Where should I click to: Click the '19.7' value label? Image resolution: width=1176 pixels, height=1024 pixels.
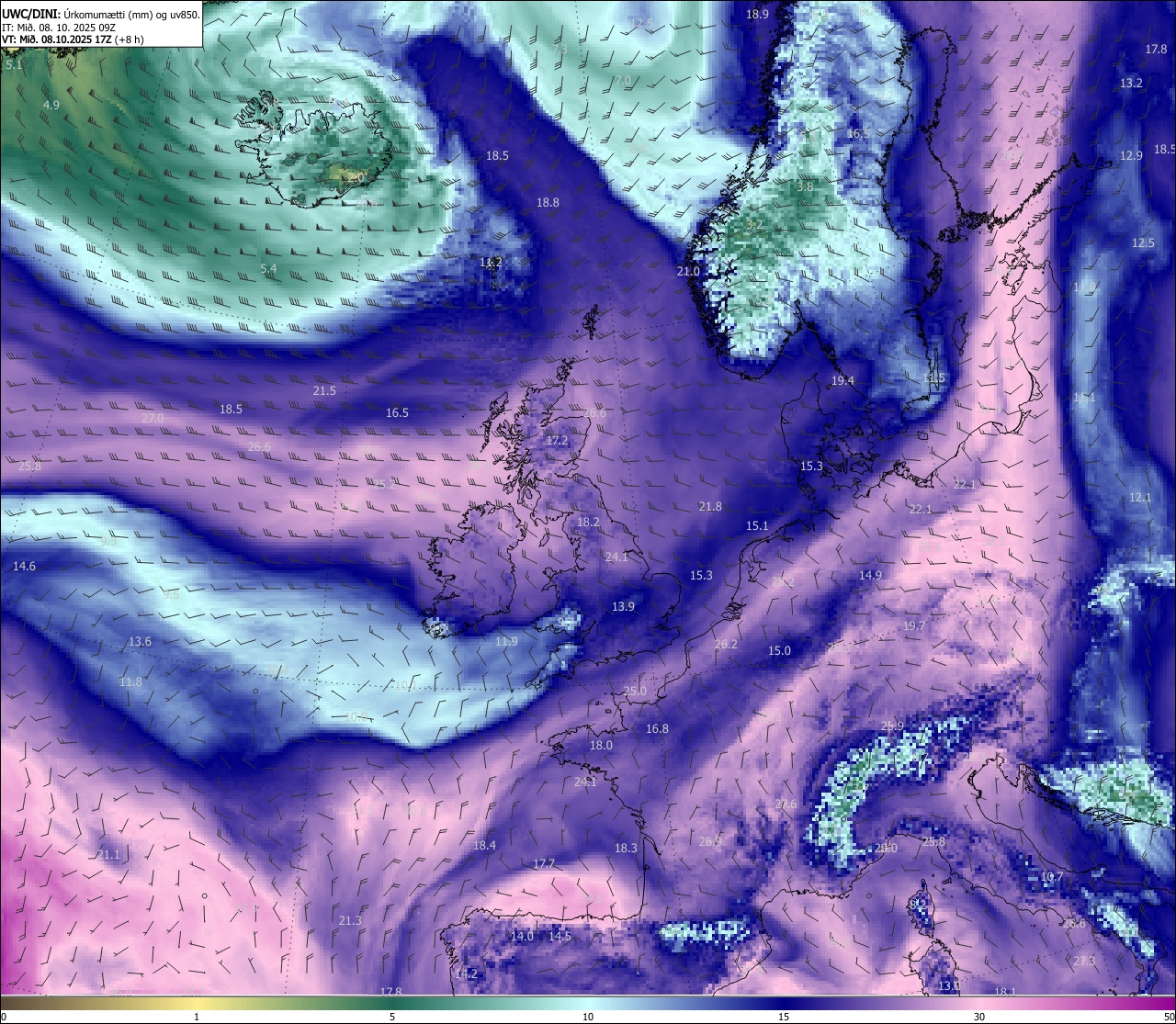pos(913,626)
